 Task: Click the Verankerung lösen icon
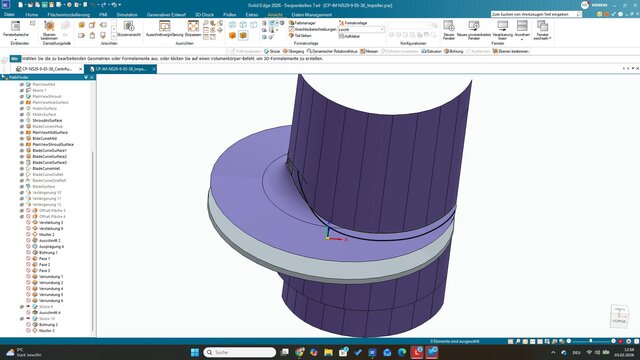point(502,26)
